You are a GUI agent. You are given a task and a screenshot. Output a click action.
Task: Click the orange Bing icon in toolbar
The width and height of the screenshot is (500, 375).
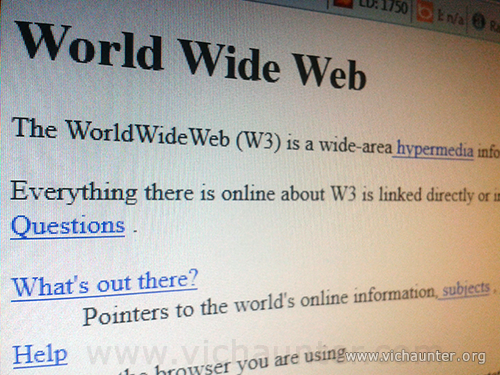click(x=425, y=13)
